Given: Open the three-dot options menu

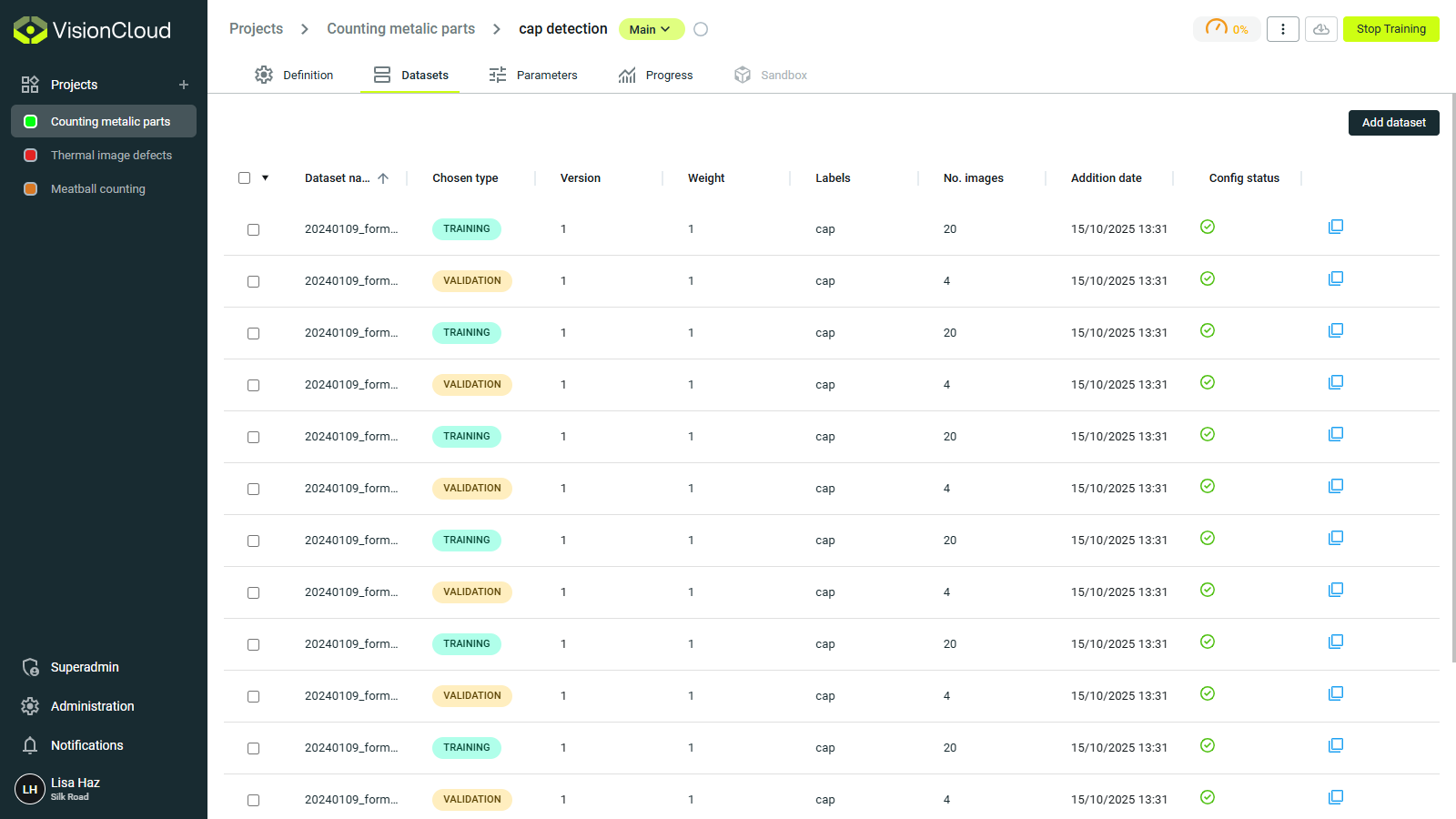Looking at the screenshot, I should click(1283, 28).
